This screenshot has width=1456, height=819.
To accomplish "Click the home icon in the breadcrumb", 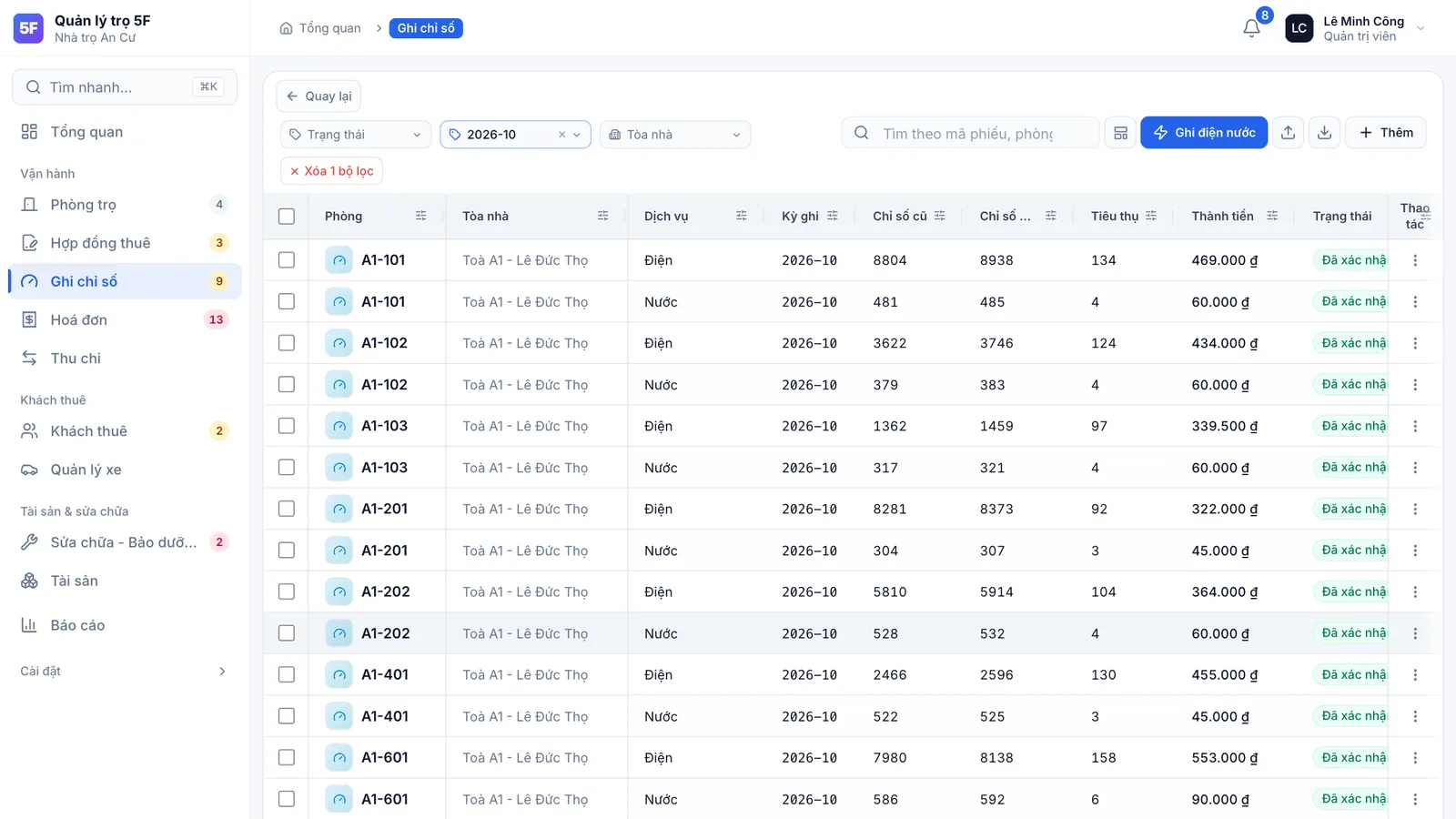I will pos(286,28).
